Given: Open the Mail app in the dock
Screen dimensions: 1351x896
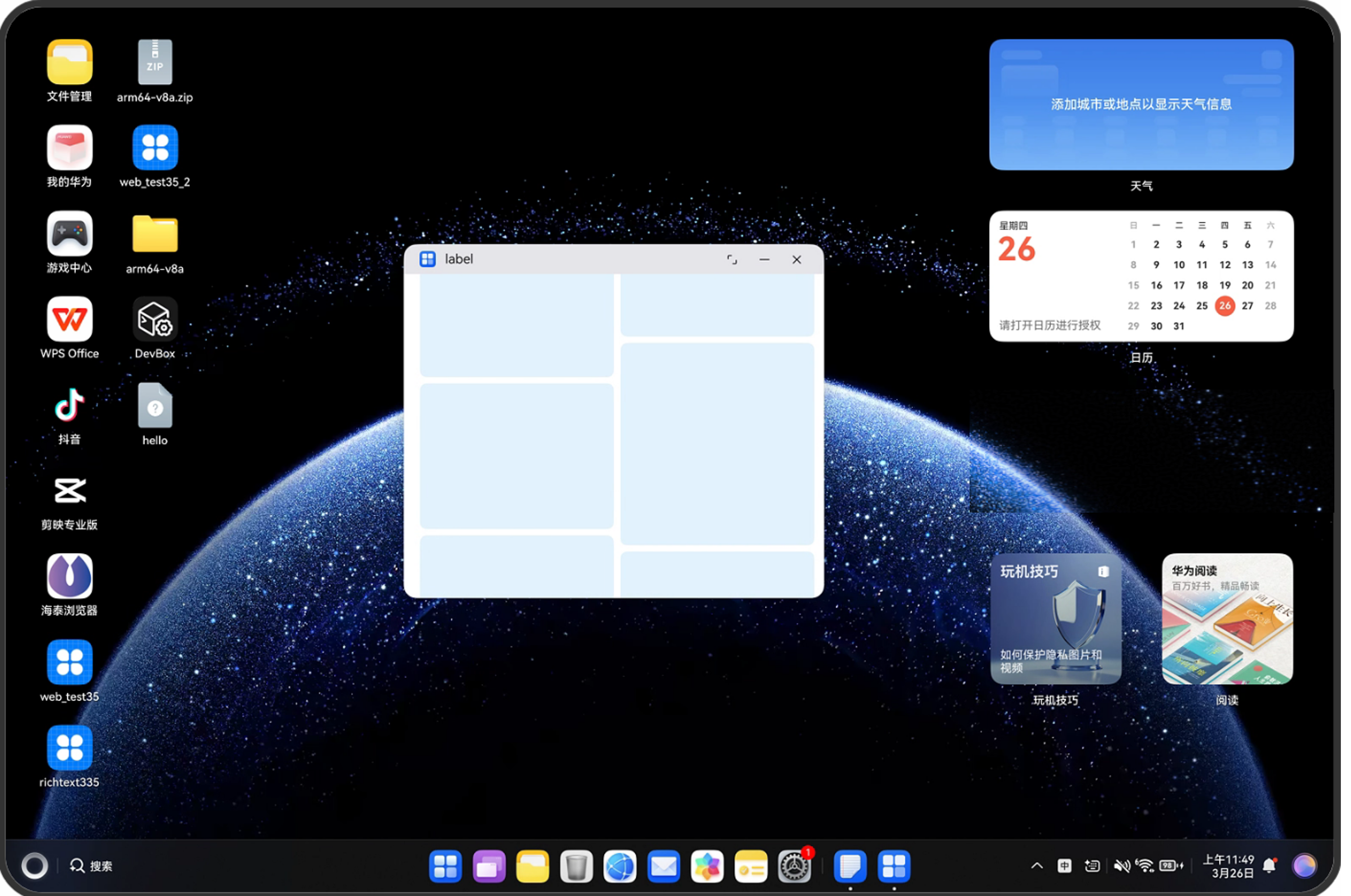Looking at the screenshot, I should point(664,866).
